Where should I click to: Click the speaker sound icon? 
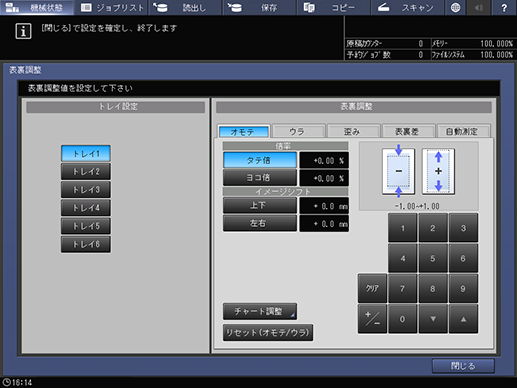pyautogui.click(x=478, y=7)
